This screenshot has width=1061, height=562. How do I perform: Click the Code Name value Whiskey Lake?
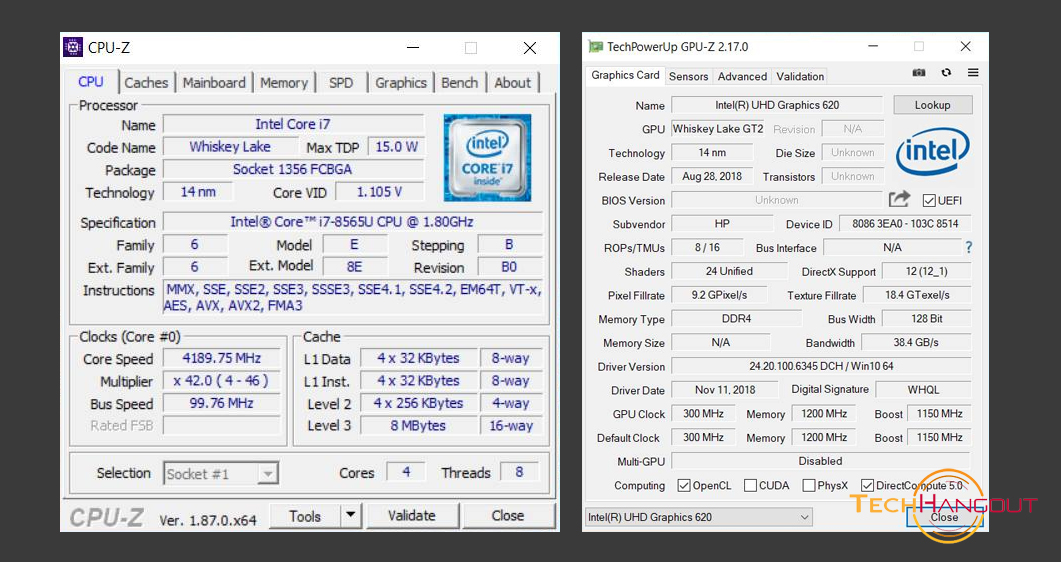pyautogui.click(x=230, y=147)
